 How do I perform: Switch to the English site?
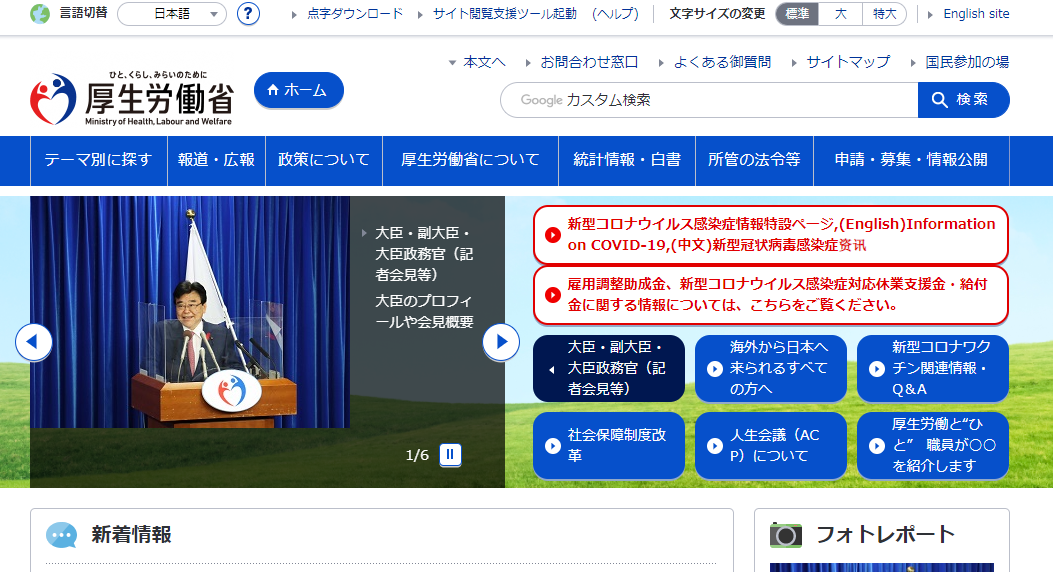(976, 13)
